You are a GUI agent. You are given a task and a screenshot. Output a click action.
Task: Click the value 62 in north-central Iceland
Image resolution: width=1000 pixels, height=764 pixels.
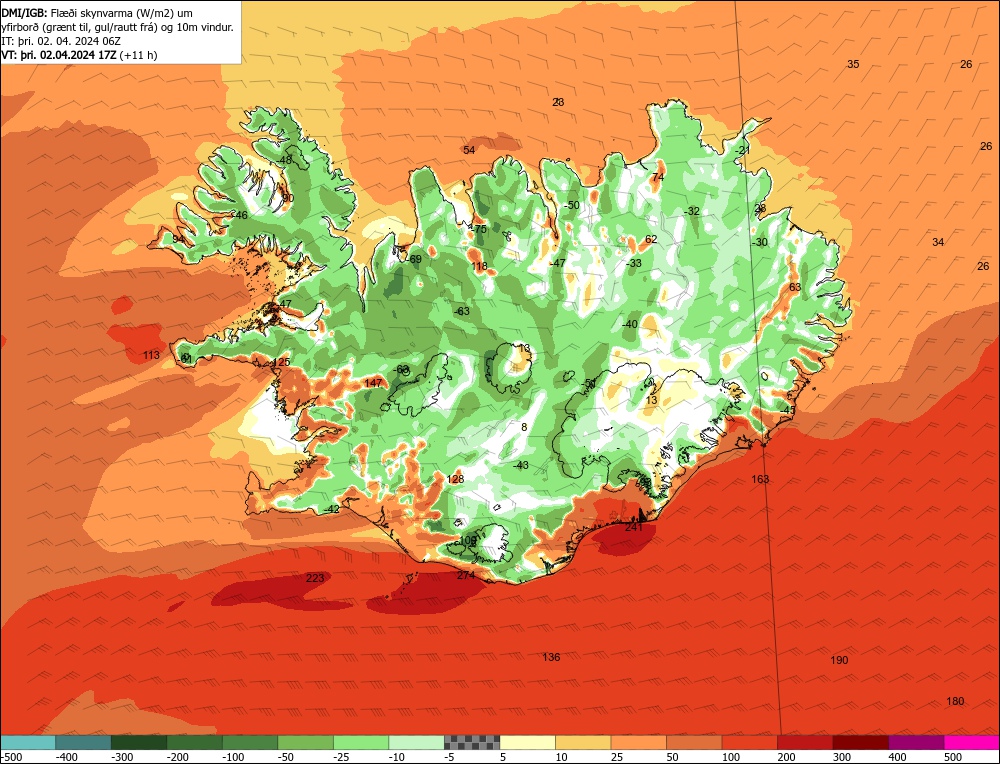point(651,239)
